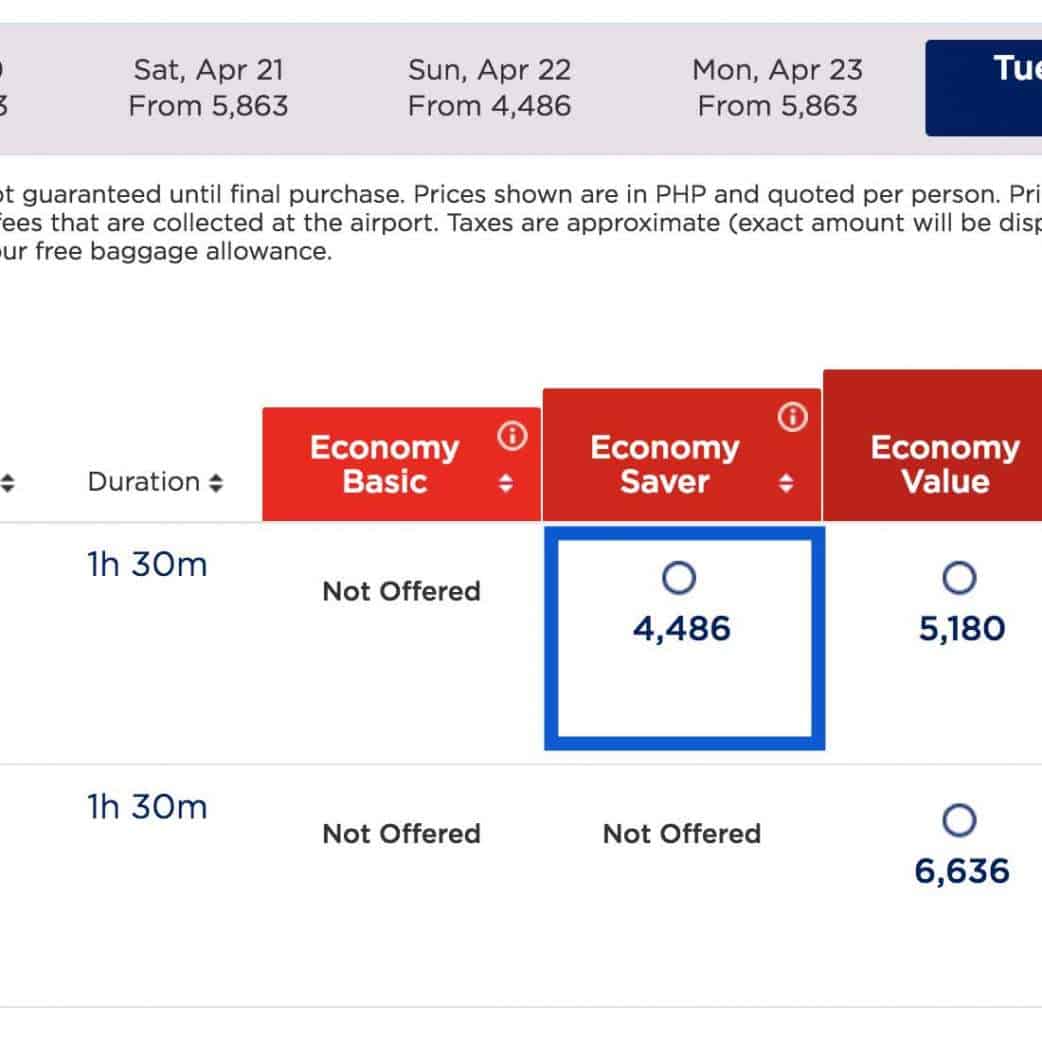
Task: Sort flights by Economy Basic fare arrows
Action: [506, 484]
